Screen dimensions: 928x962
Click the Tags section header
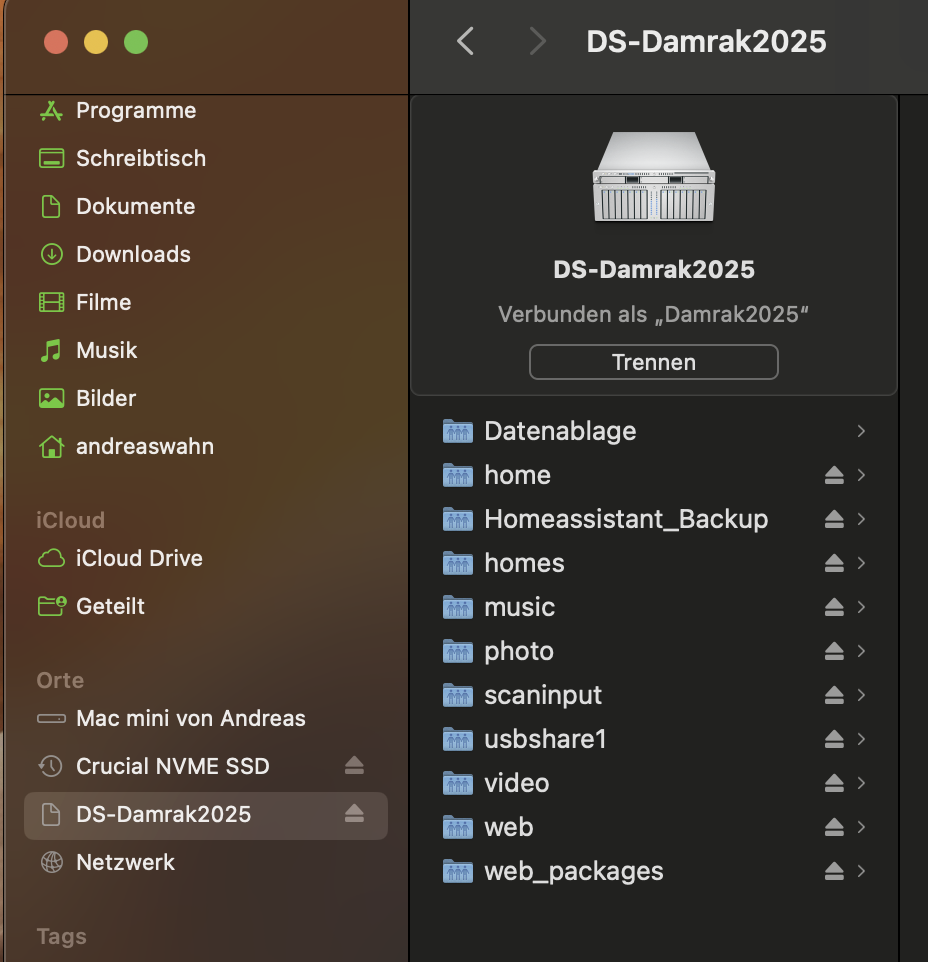[61, 936]
